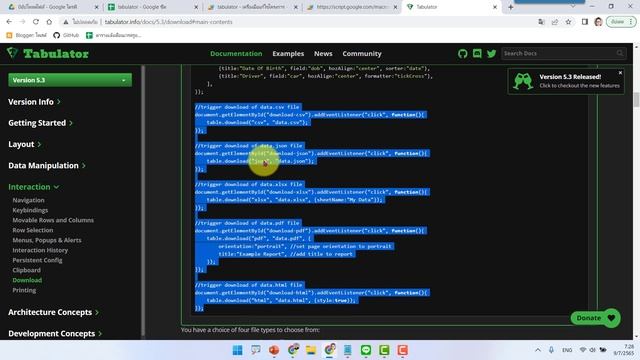The height and width of the screenshot is (360, 640).
Task: Open the Examples menu item
Action: [288, 53]
